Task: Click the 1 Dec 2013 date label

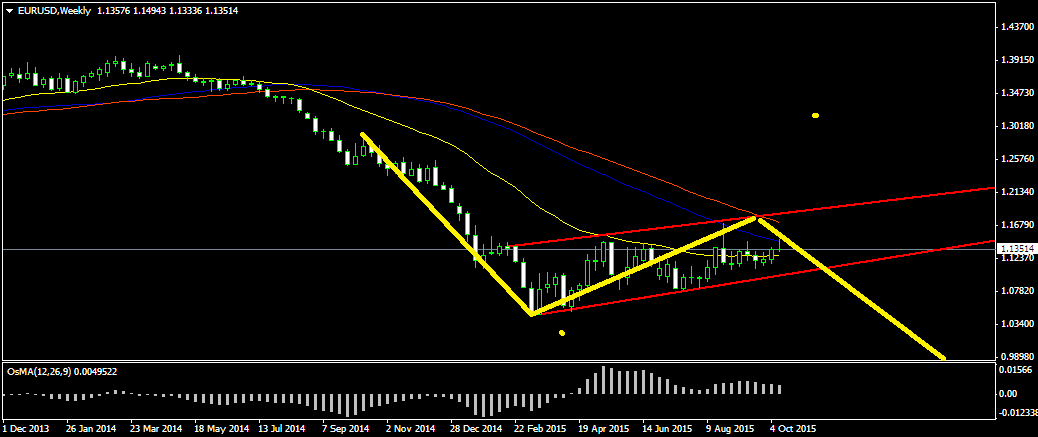Action: (x=26, y=429)
